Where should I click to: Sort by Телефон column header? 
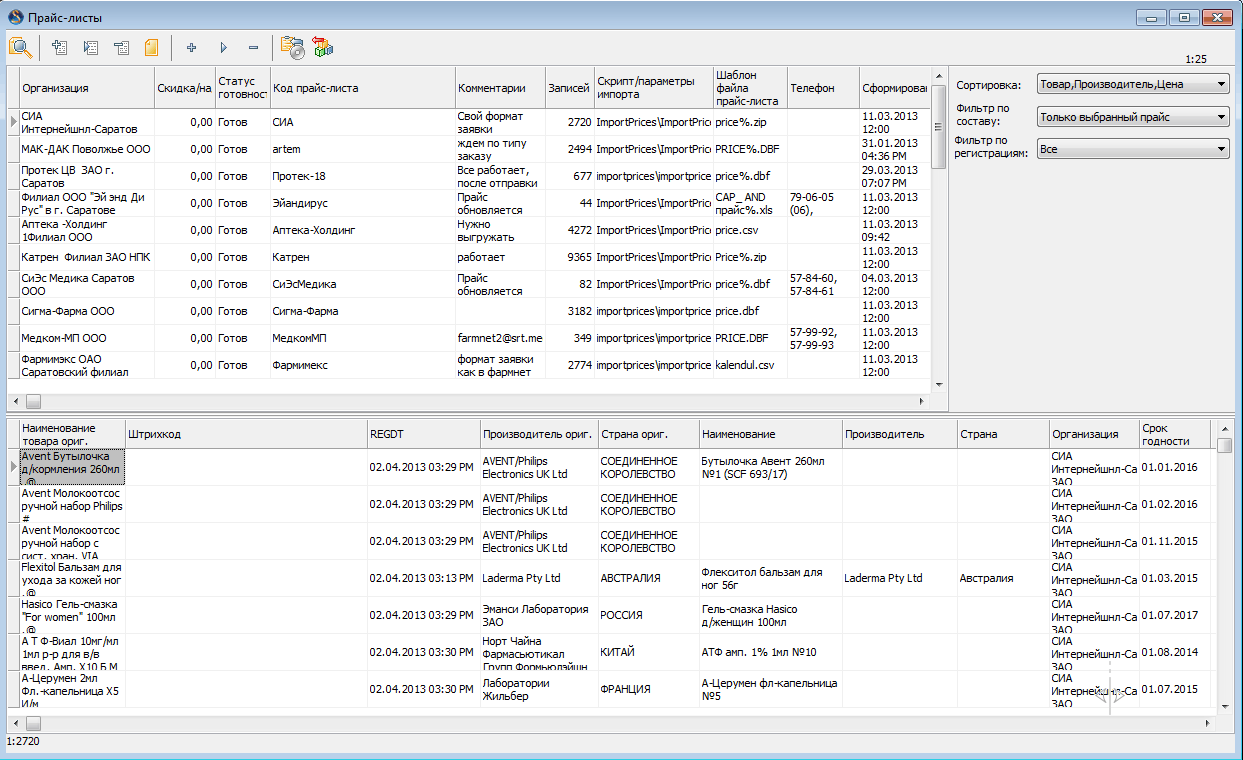(x=823, y=88)
